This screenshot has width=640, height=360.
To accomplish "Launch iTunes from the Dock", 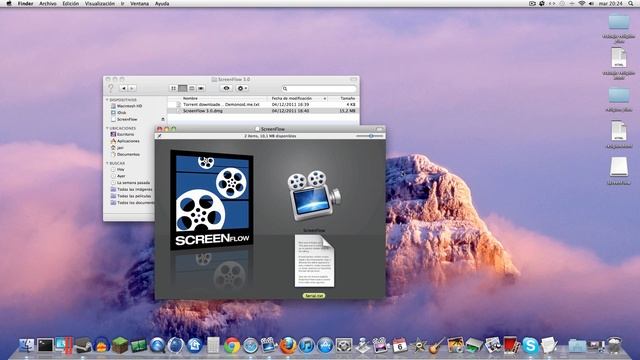I will 307,346.
